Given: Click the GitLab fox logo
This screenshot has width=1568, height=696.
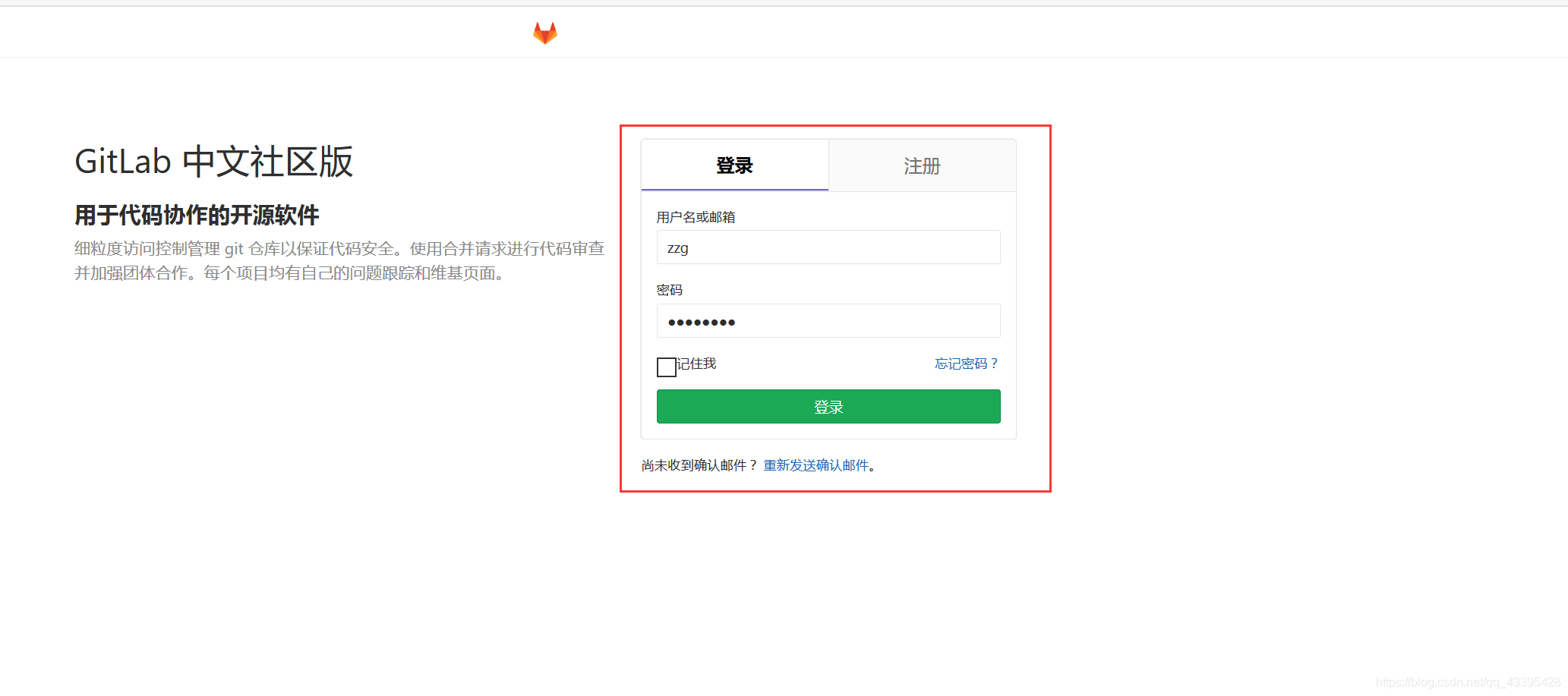Looking at the screenshot, I should 545,33.
